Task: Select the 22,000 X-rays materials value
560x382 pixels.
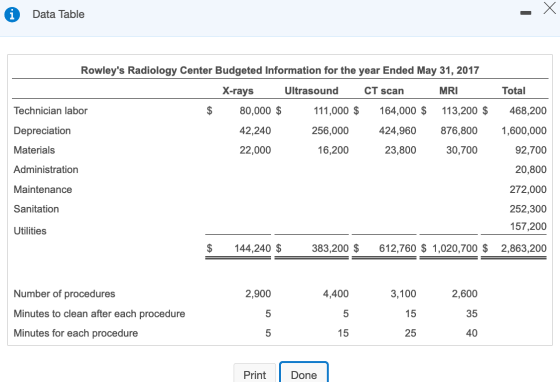Action: 255,150
